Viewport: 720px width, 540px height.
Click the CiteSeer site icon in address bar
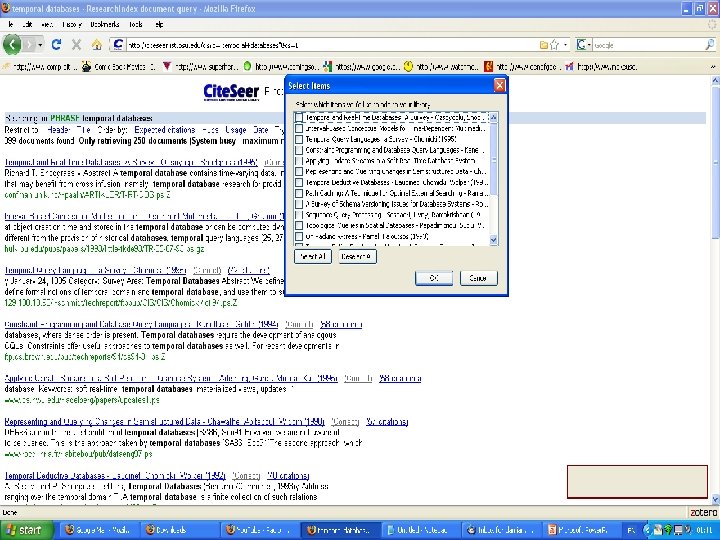(x=118, y=45)
